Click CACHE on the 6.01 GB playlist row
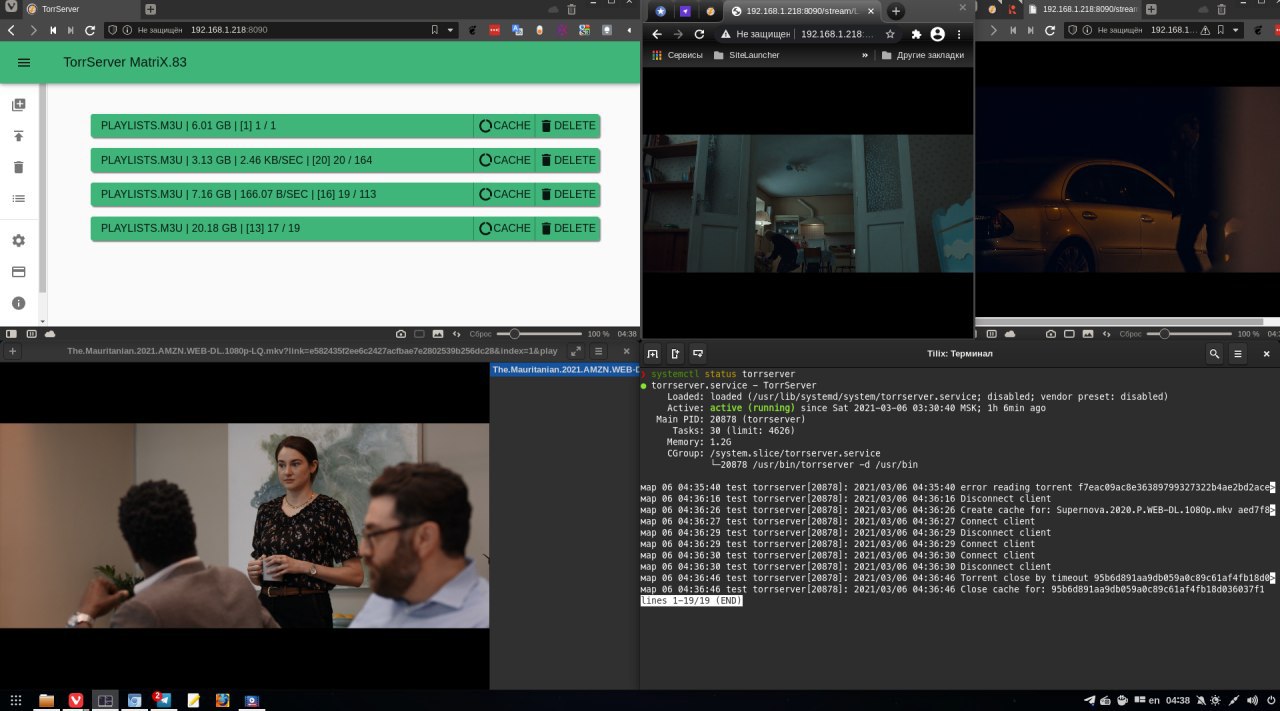This screenshot has height=711, width=1280. click(x=505, y=126)
